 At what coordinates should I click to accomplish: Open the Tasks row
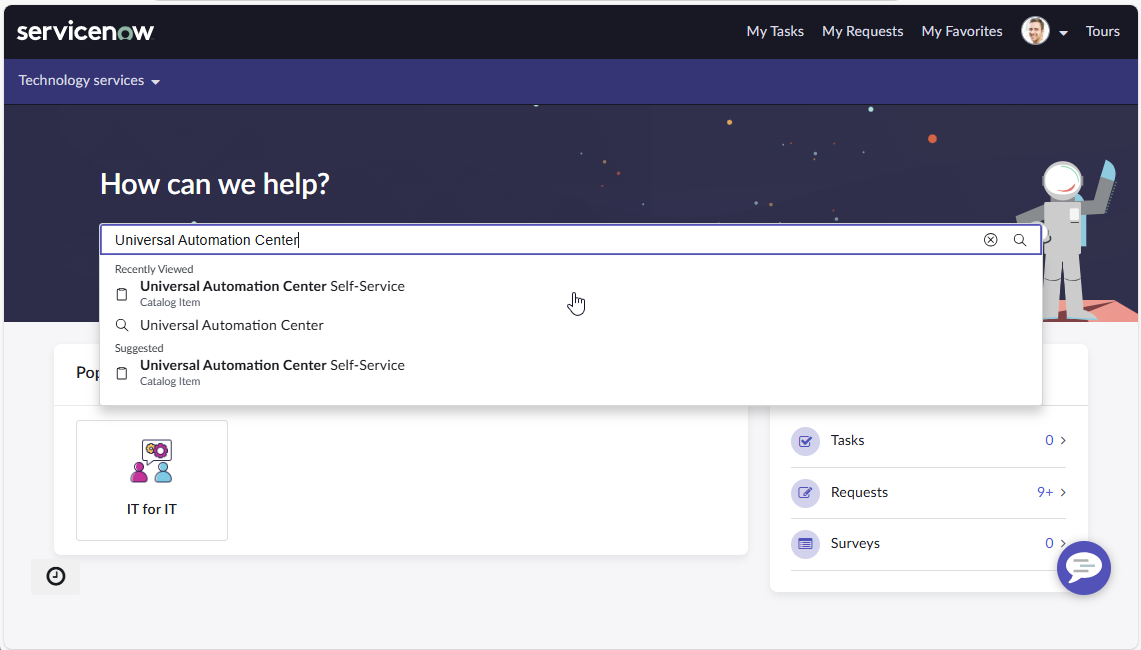929,441
